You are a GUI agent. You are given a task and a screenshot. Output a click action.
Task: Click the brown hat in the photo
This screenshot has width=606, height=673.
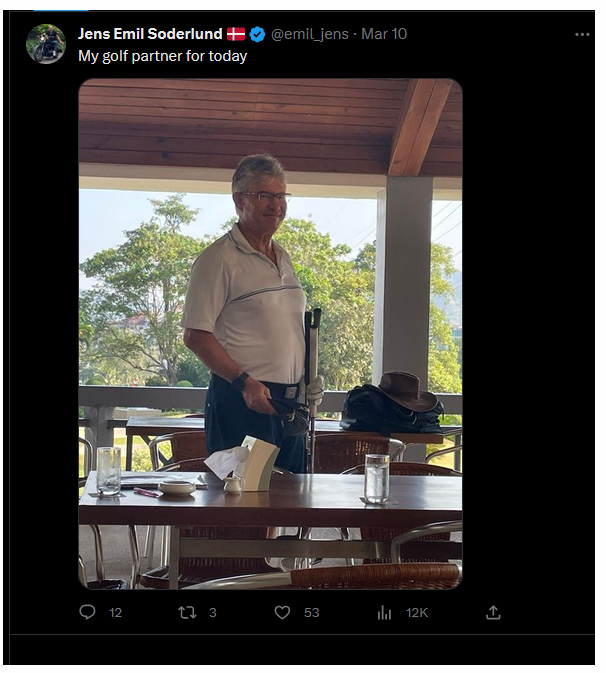tap(408, 390)
